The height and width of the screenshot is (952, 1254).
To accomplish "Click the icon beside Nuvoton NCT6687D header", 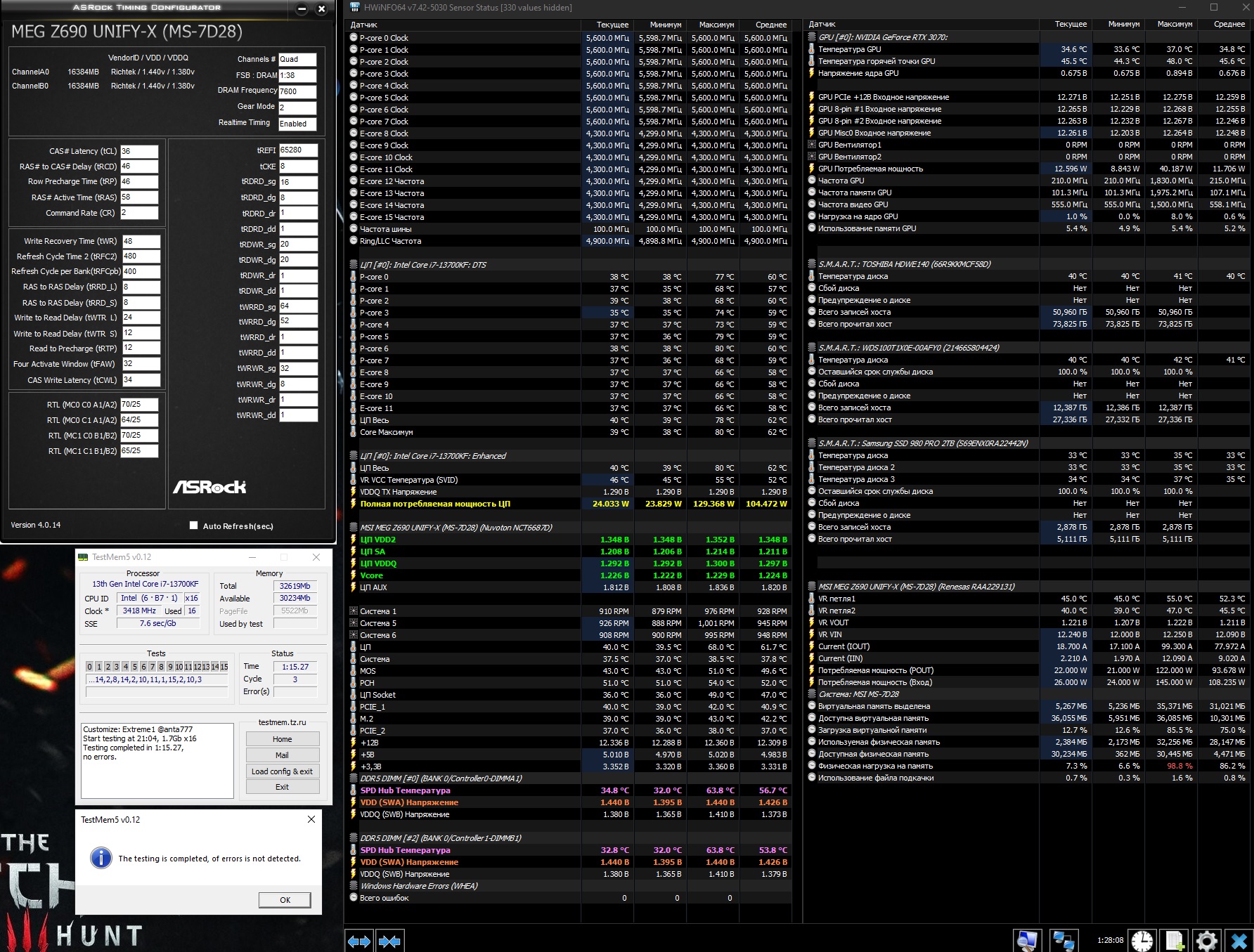I will [354, 528].
